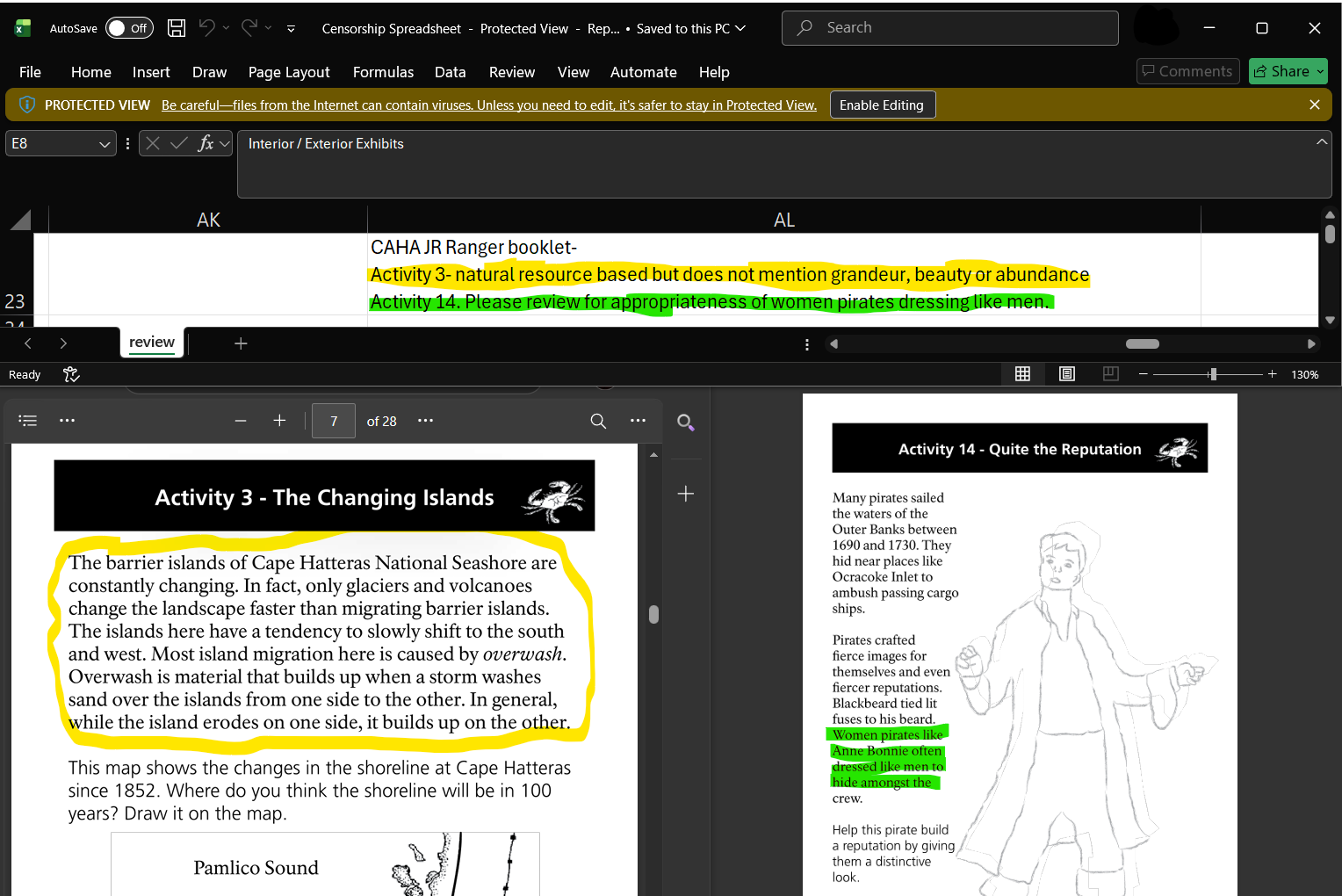
Task: Switch to the Home ribbon tab
Action: [91, 72]
